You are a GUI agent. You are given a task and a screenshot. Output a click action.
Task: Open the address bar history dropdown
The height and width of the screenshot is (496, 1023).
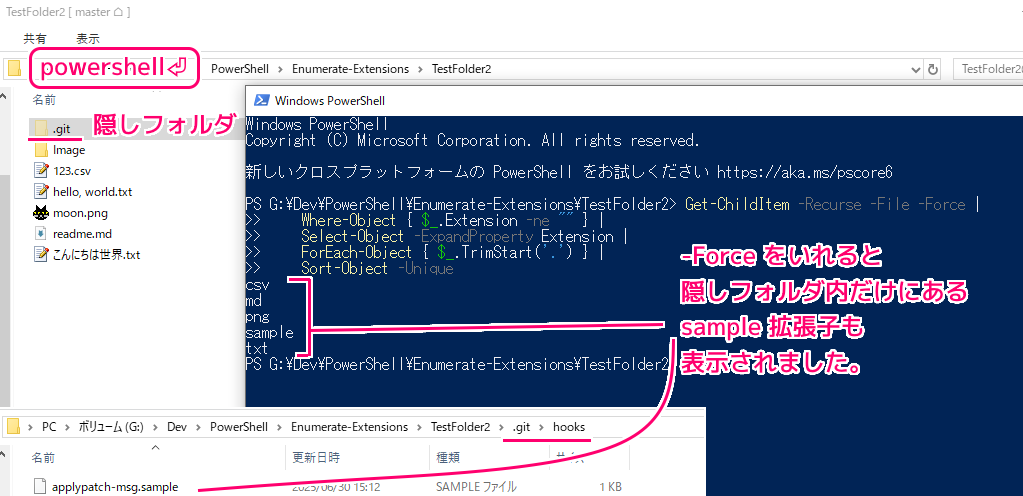(914, 69)
